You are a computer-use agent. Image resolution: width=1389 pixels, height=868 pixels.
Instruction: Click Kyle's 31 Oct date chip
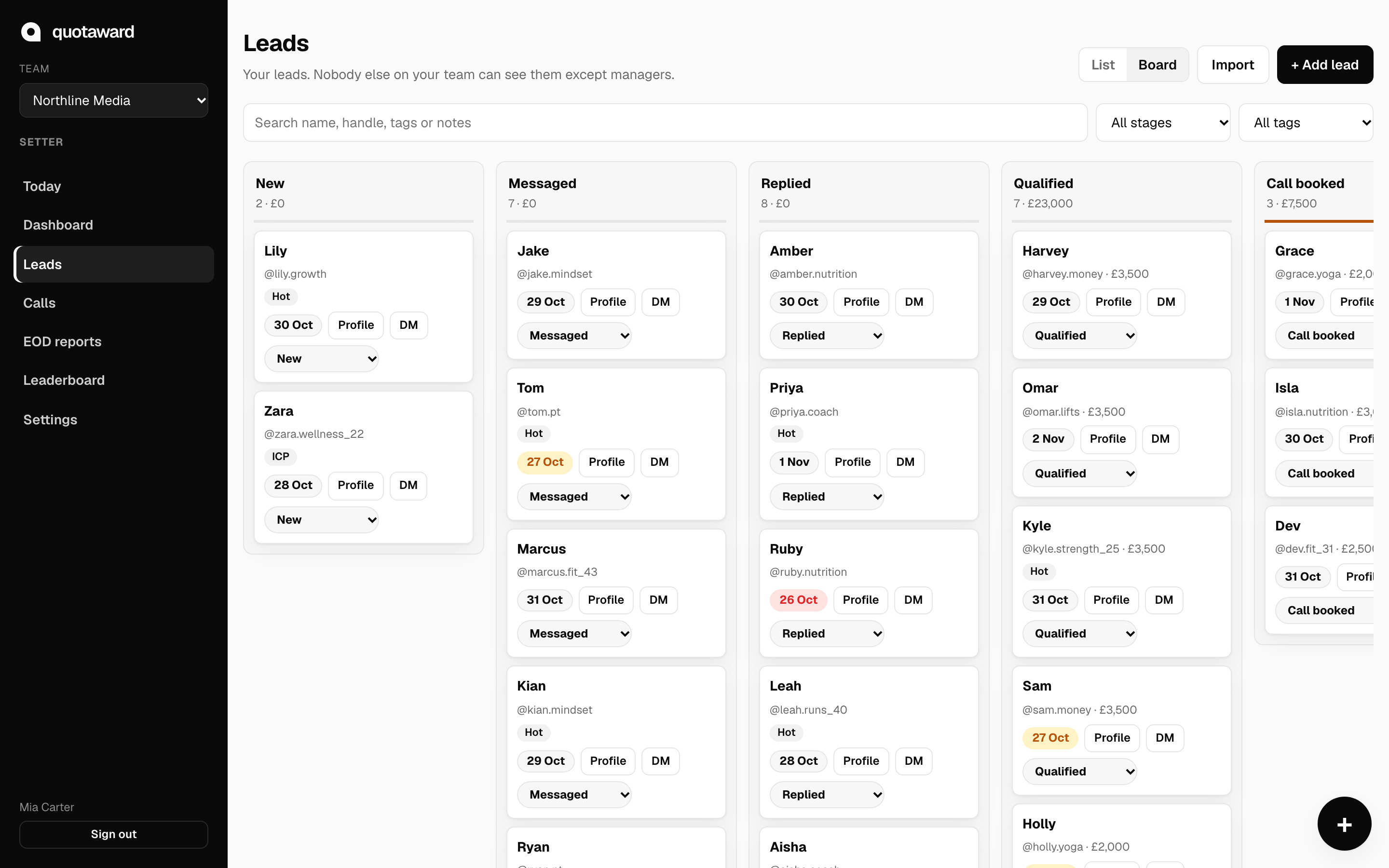click(1050, 600)
